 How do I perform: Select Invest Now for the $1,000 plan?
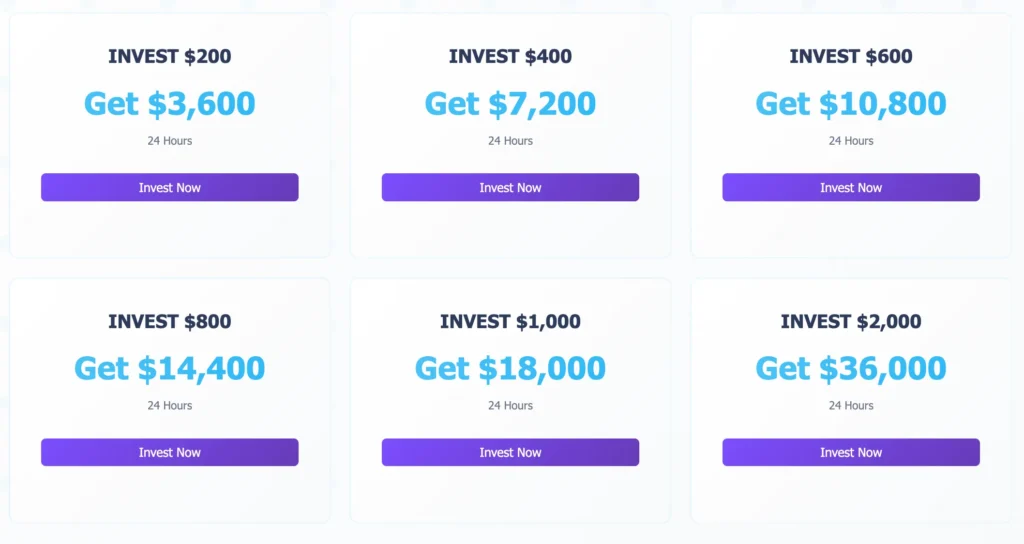click(510, 452)
